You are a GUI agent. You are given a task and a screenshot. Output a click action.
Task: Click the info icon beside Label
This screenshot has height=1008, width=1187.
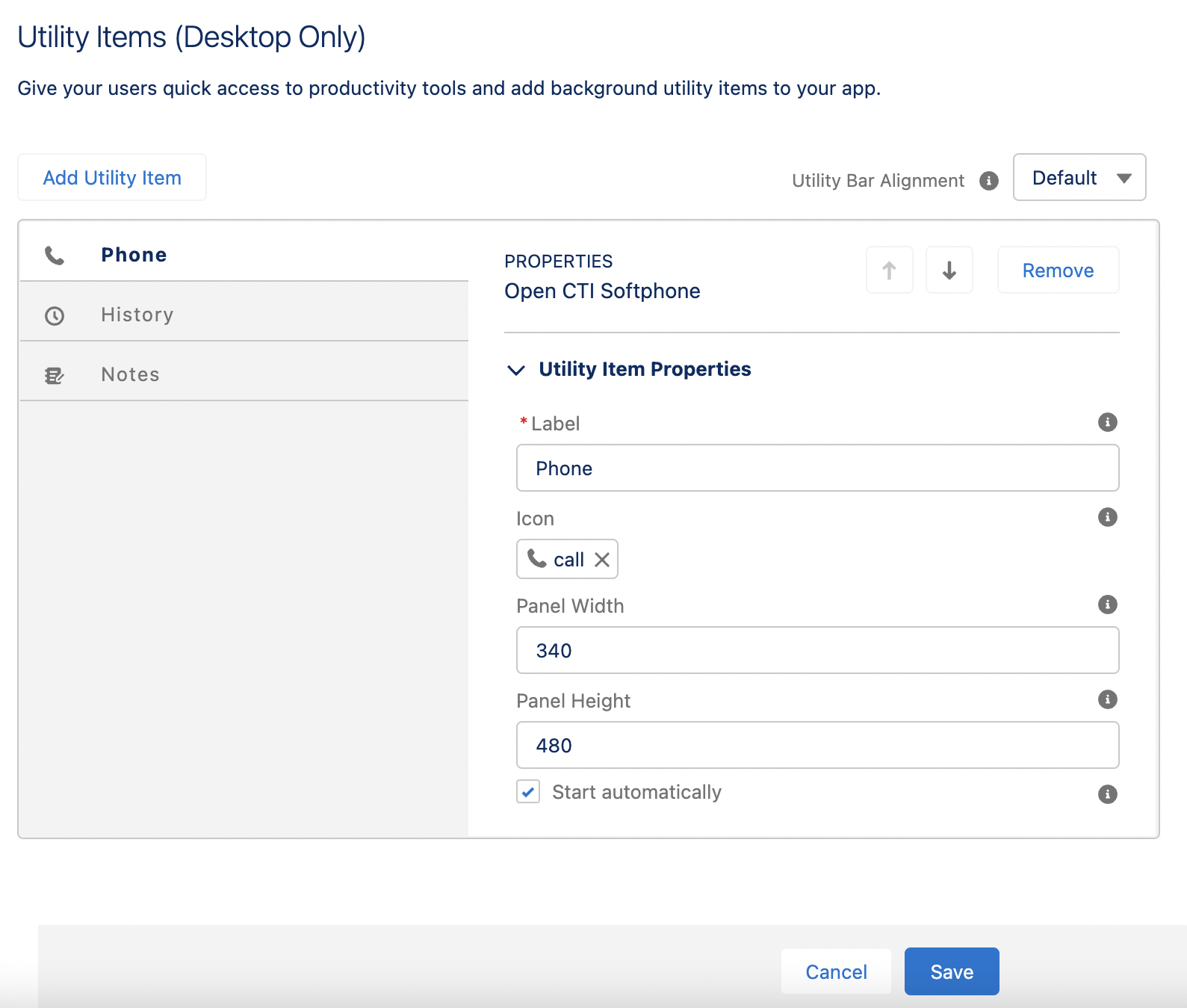tap(1107, 422)
